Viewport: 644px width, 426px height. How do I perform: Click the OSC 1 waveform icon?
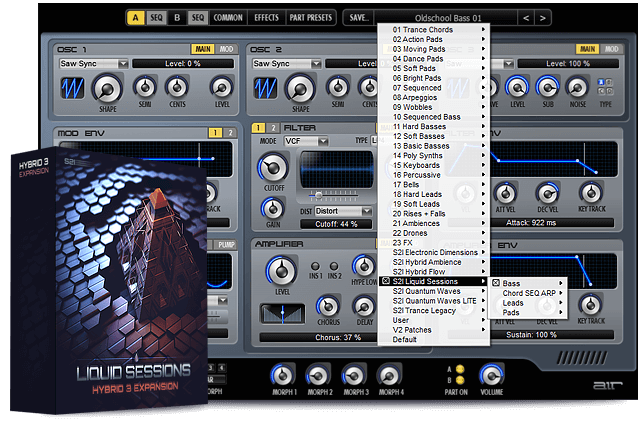(72, 88)
